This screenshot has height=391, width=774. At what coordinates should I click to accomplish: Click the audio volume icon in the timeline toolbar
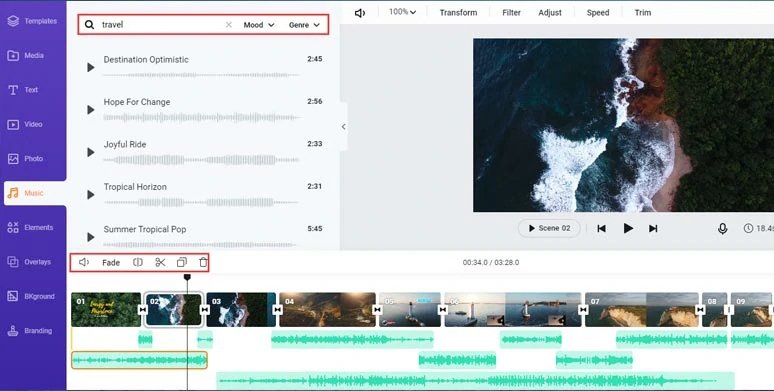pos(84,263)
